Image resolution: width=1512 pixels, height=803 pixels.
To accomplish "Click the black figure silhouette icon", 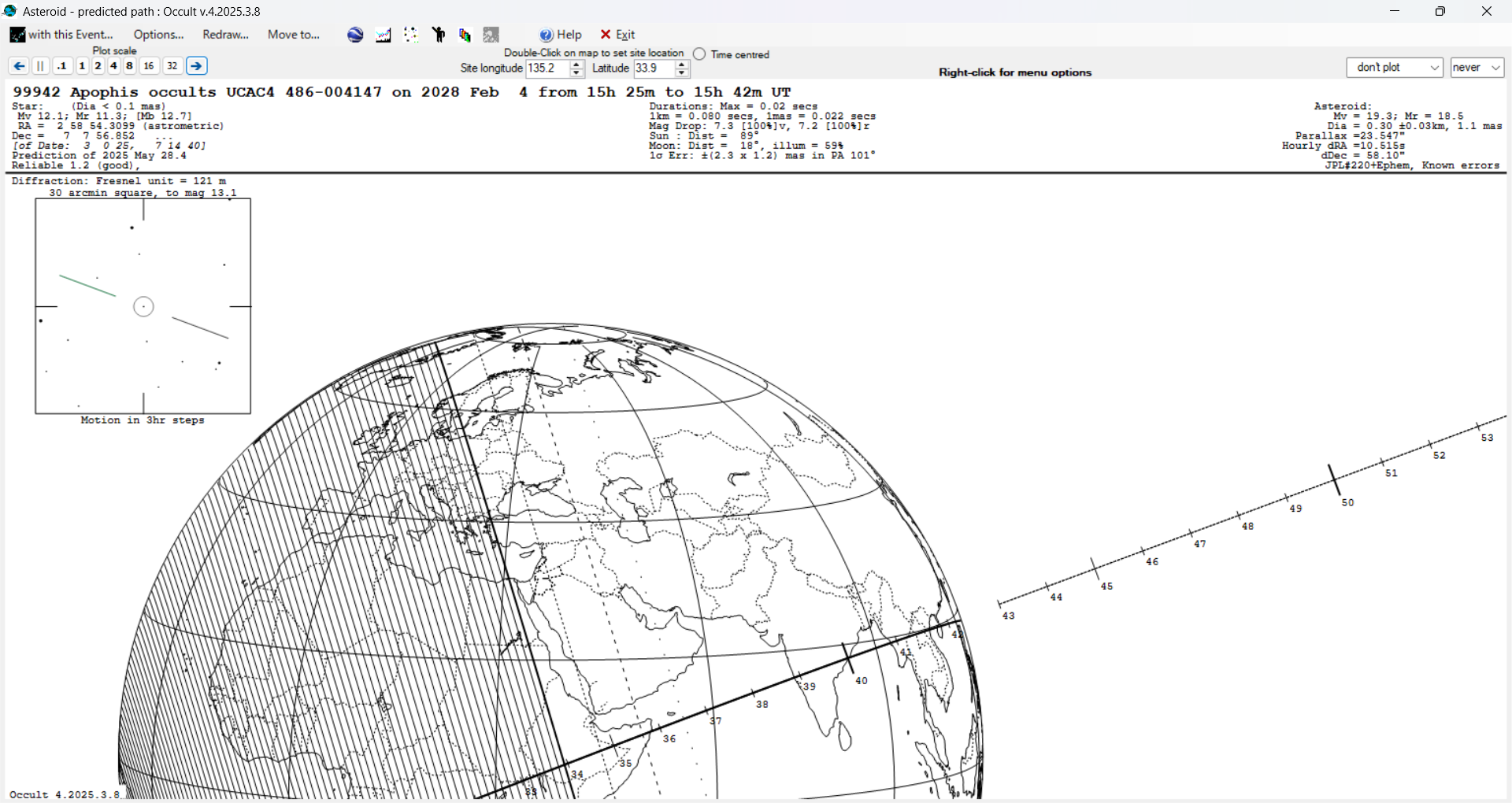I will click(x=439, y=35).
